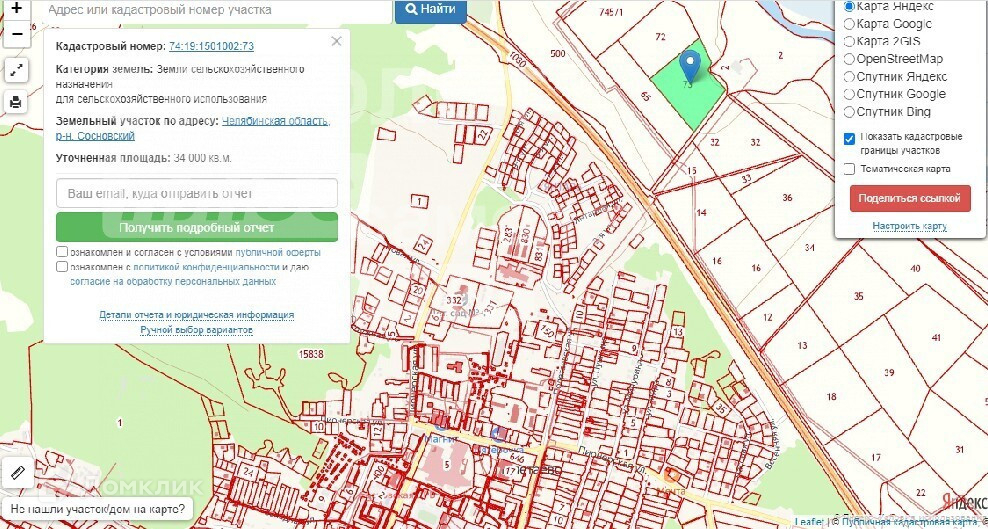Click parcel labeled 39 on map

click(889, 373)
